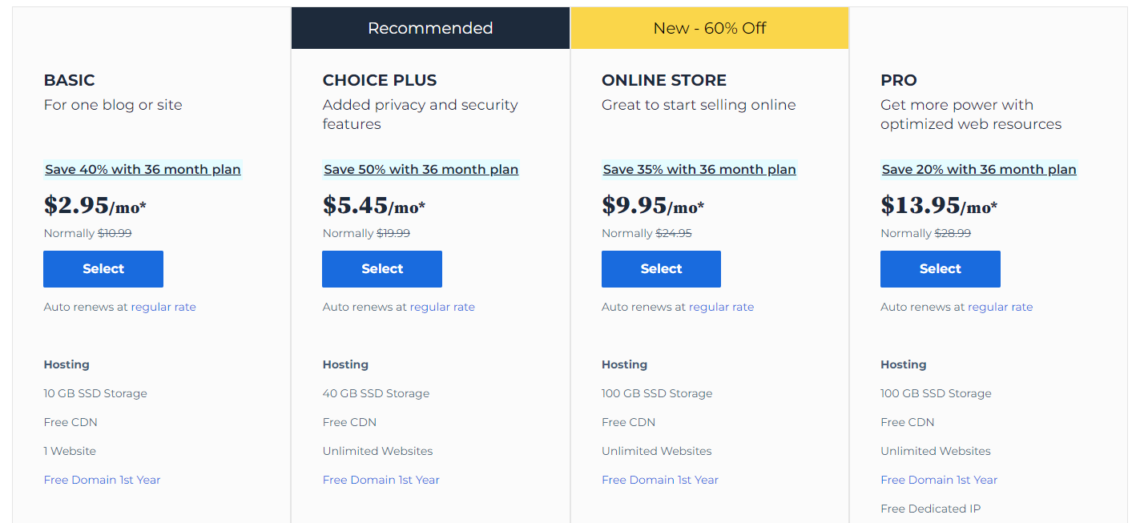This screenshot has width=1140, height=523.
Task: Click Save 40% with 36 month plan
Action: click(143, 170)
